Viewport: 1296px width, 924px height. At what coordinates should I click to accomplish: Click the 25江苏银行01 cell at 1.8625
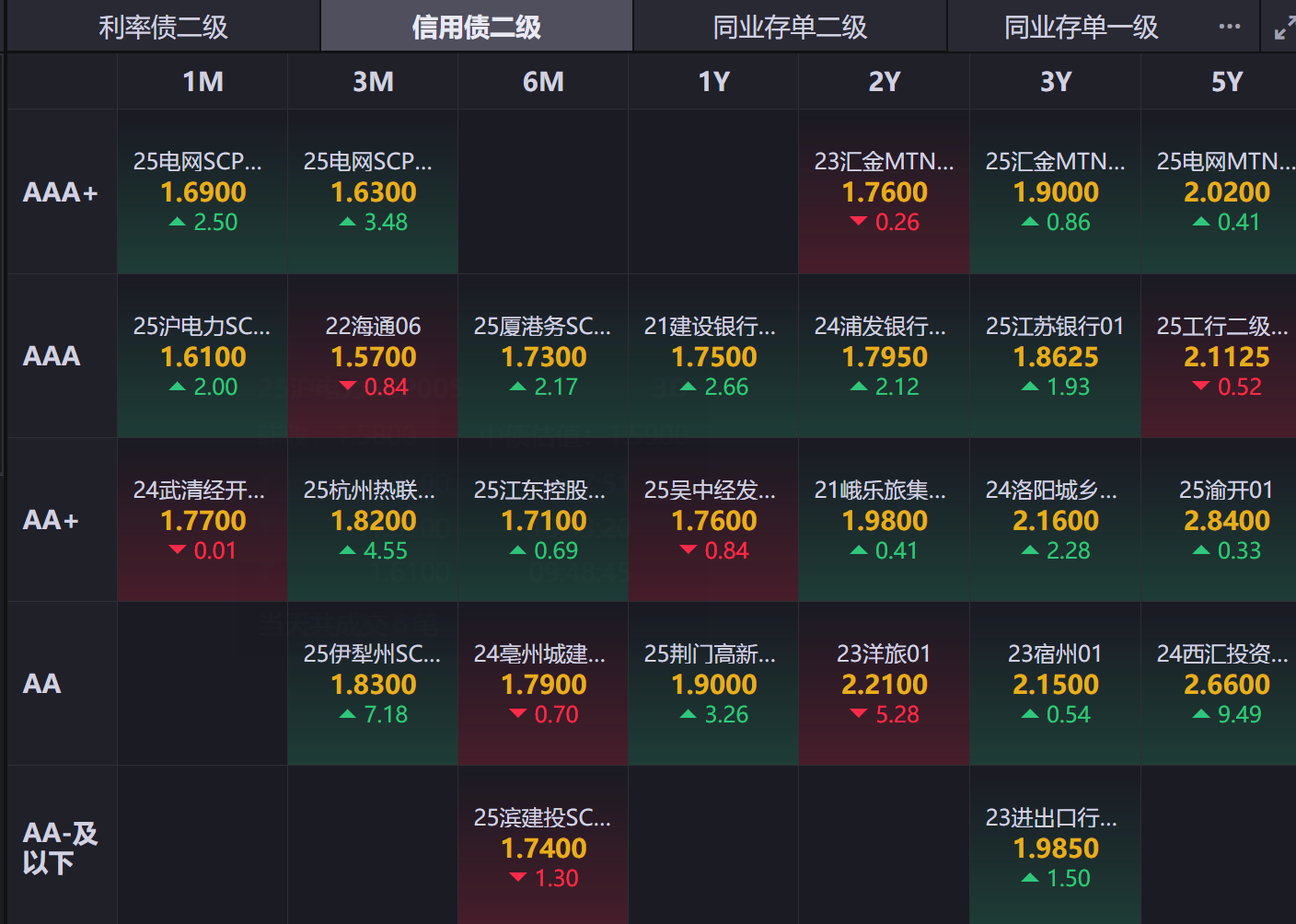(1055, 356)
